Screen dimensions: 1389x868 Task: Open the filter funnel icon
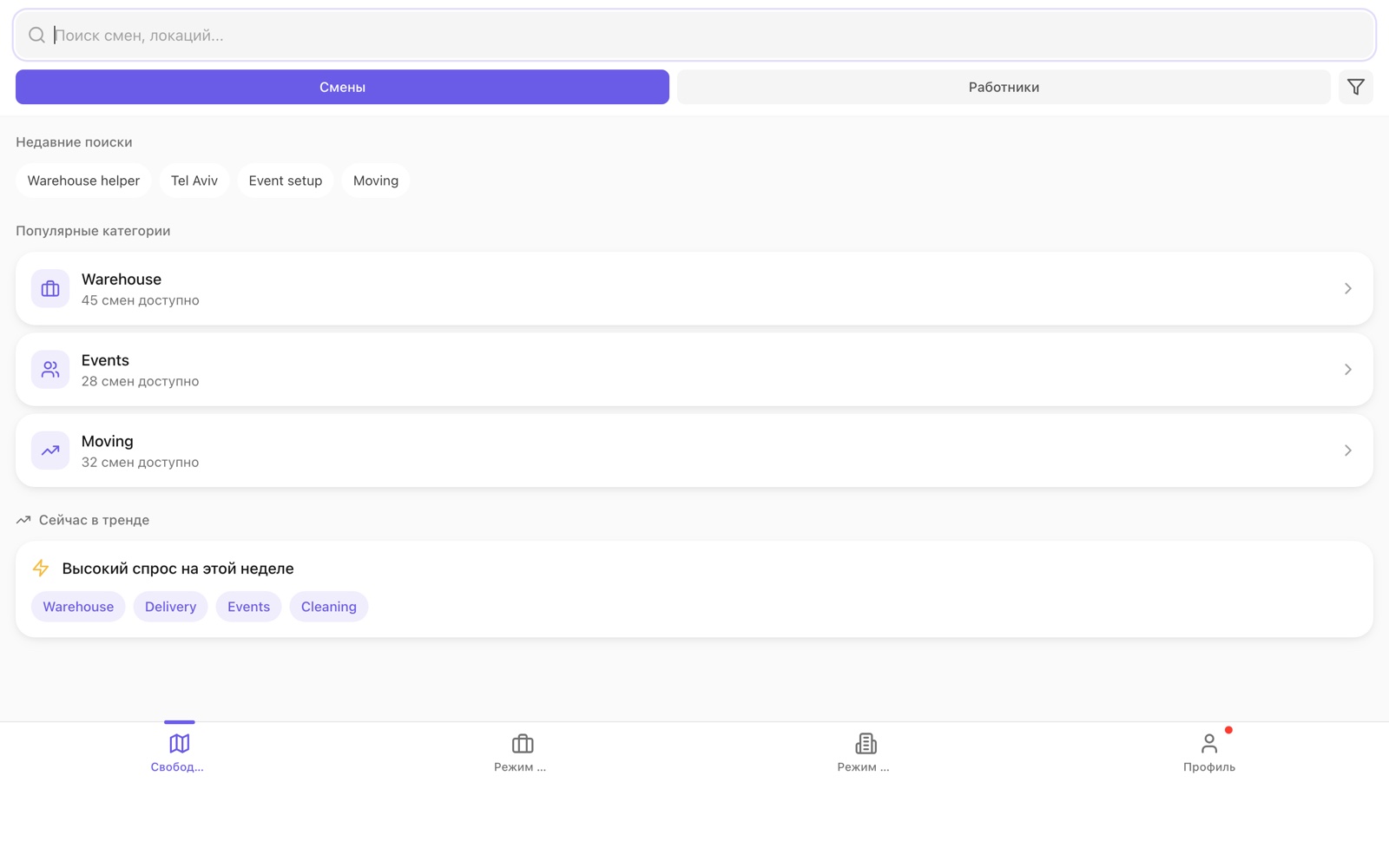[x=1355, y=87]
